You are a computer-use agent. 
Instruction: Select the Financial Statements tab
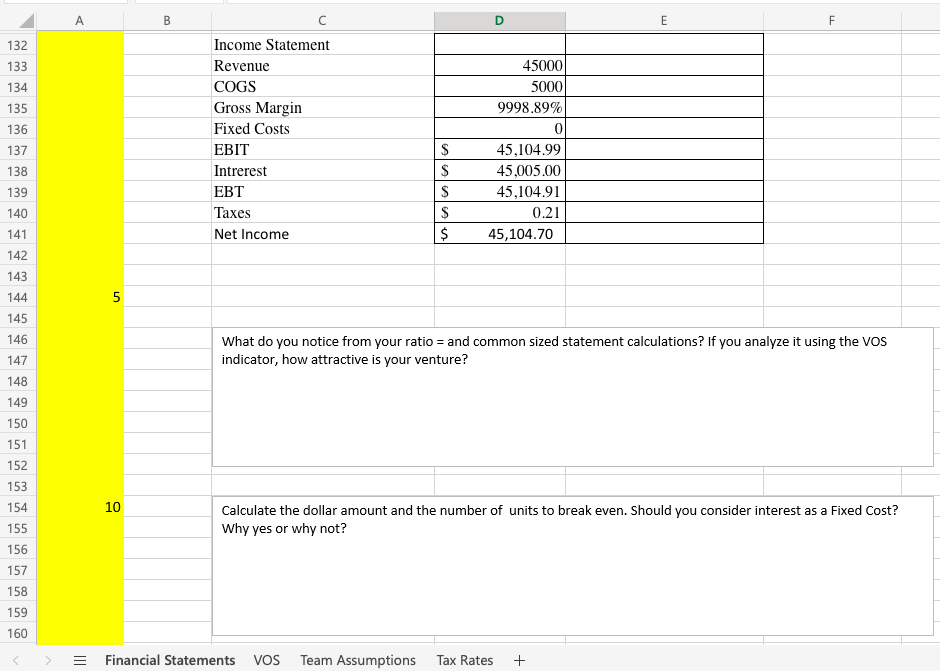[x=170, y=660]
